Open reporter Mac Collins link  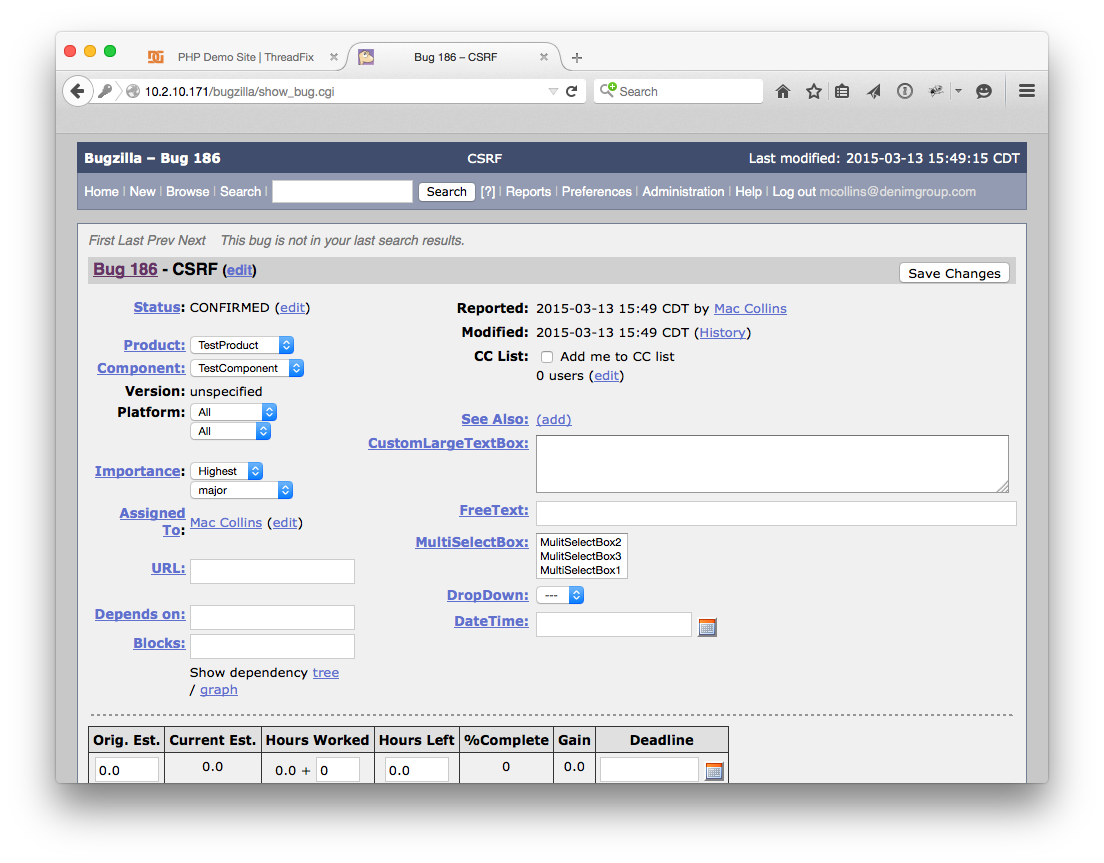750,308
